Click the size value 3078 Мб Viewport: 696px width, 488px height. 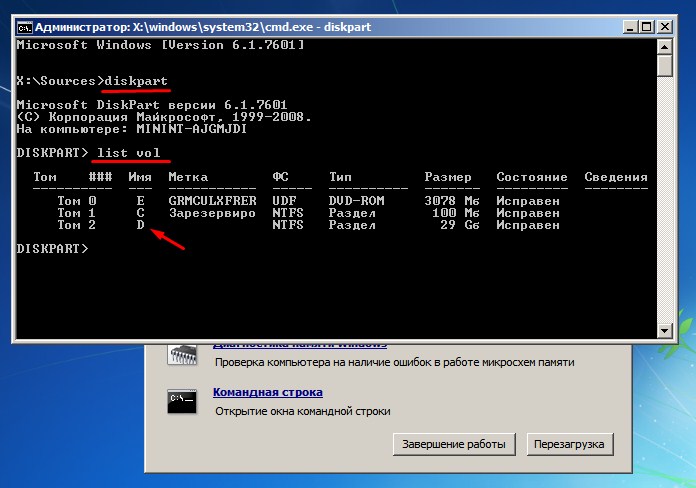click(452, 201)
